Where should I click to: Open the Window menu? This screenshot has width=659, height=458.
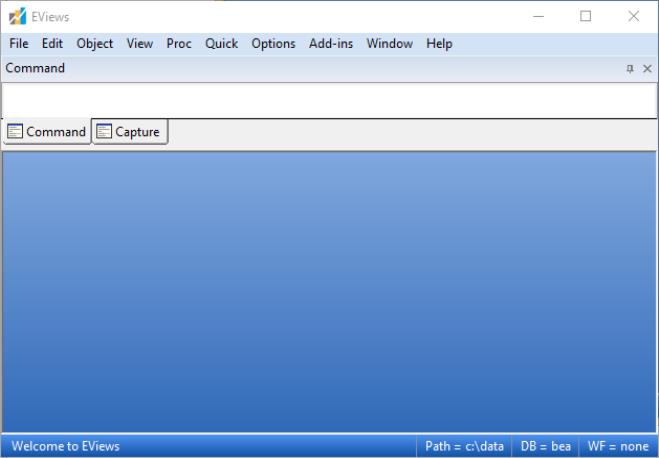(389, 44)
